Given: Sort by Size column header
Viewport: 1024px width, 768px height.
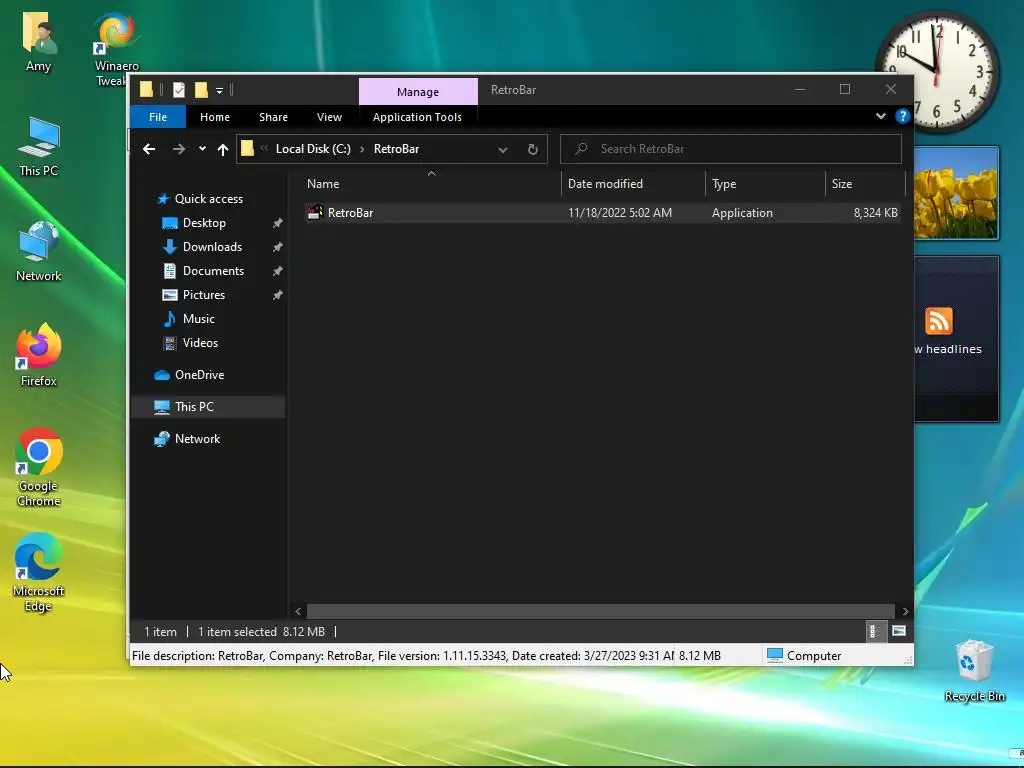Looking at the screenshot, I should click(865, 184).
